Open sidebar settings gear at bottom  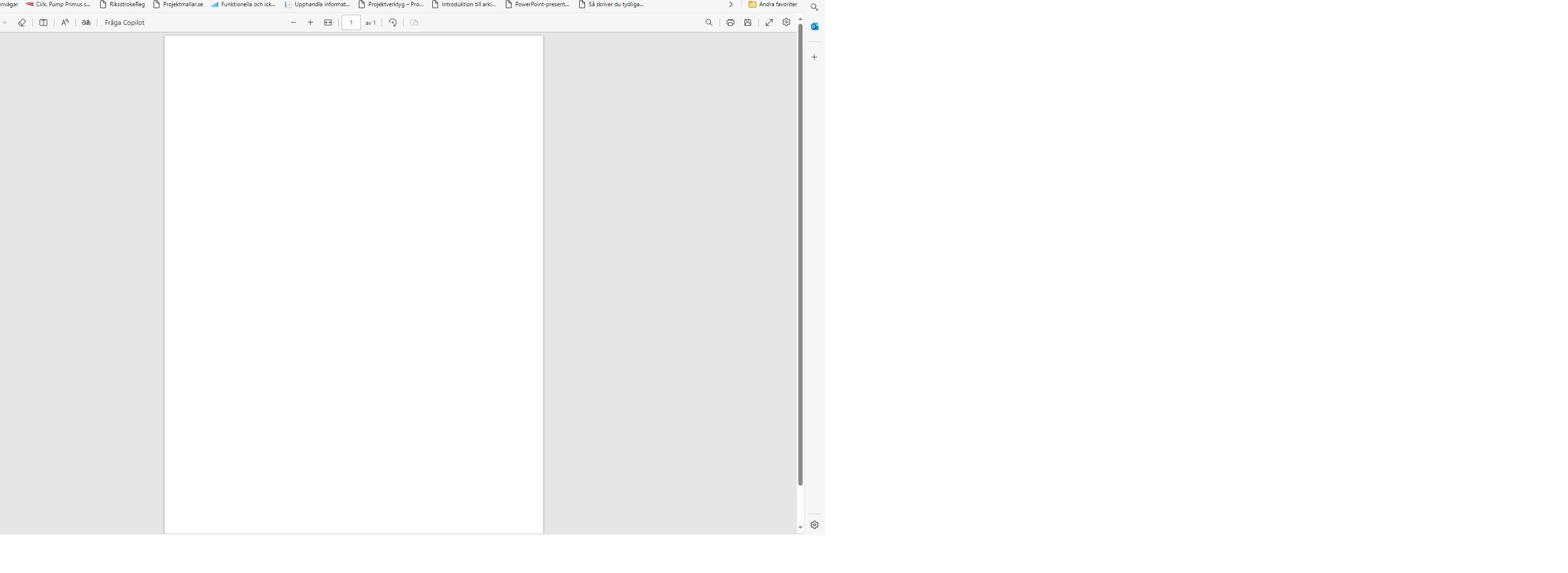[815, 525]
